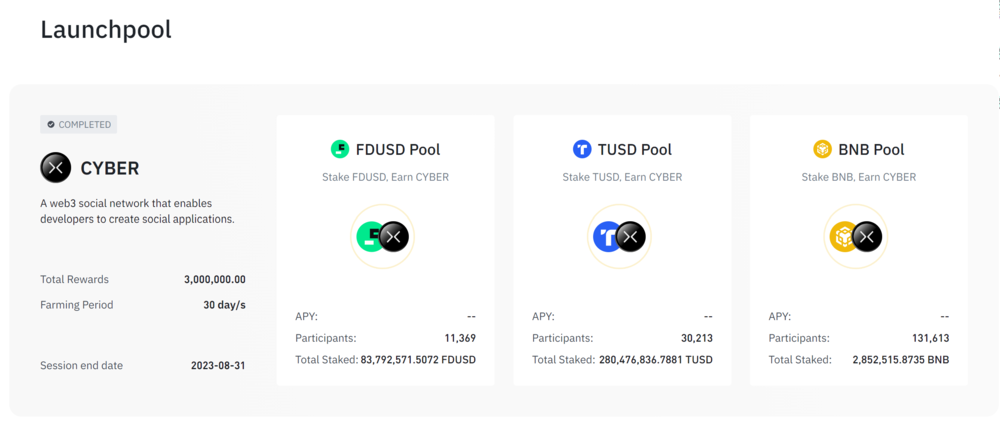Open the TUSD Pool title

pos(635,150)
